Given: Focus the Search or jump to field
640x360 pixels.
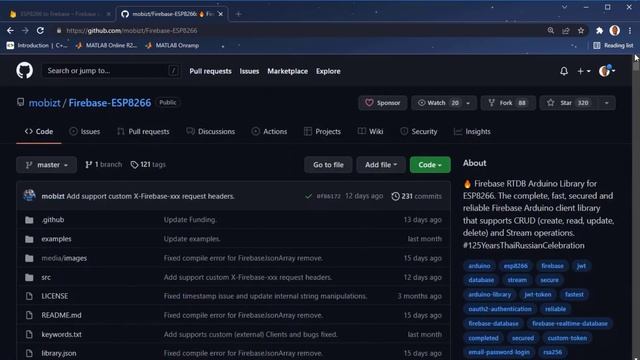Looking at the screenshot, I should click(x=111, y=71).
